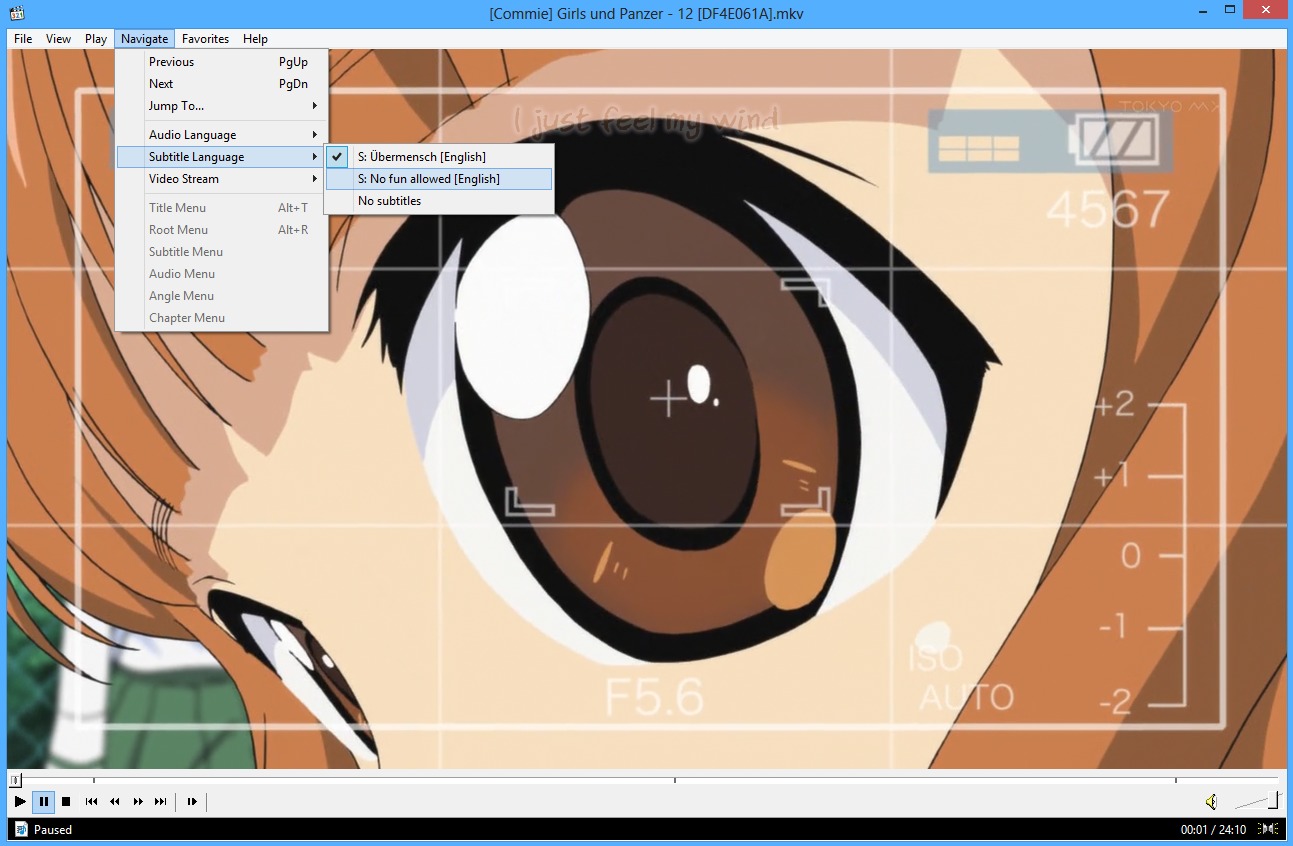Viewport: 1293px width, 846px height.
Task: Click the Pause button
Action: pyautogui.click(x=43, y=801)
